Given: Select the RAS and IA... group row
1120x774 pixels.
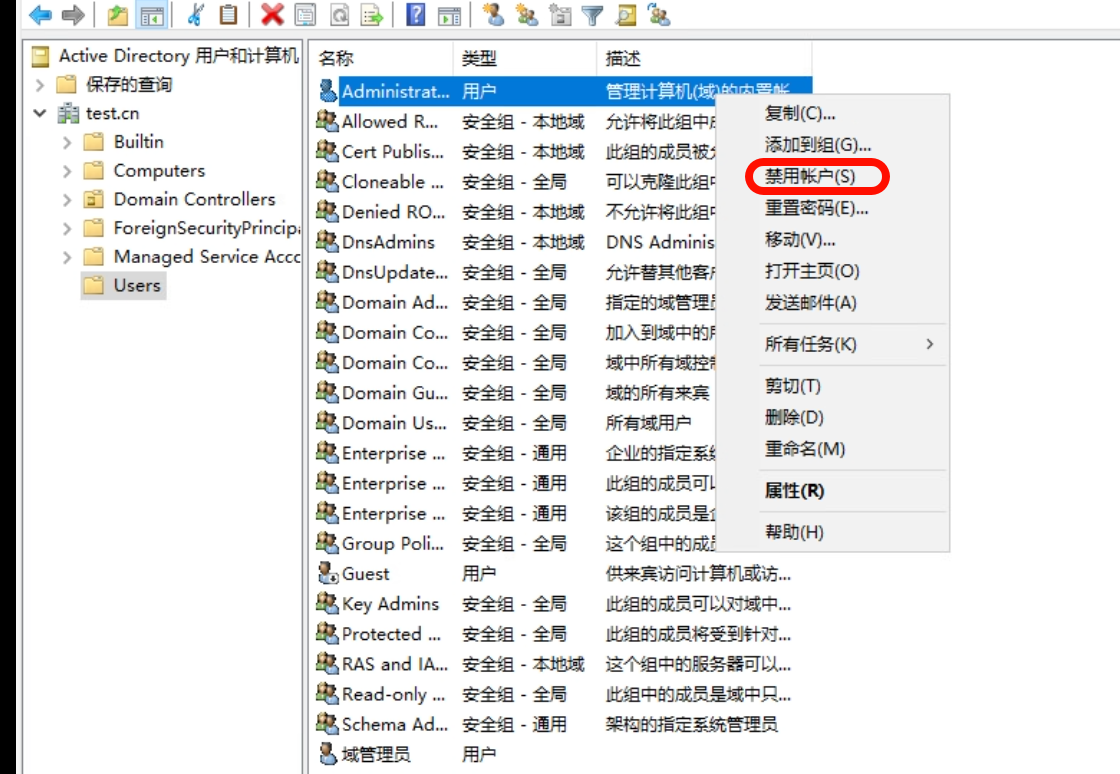Looking at the screenshot, I should tap(562, 664).
